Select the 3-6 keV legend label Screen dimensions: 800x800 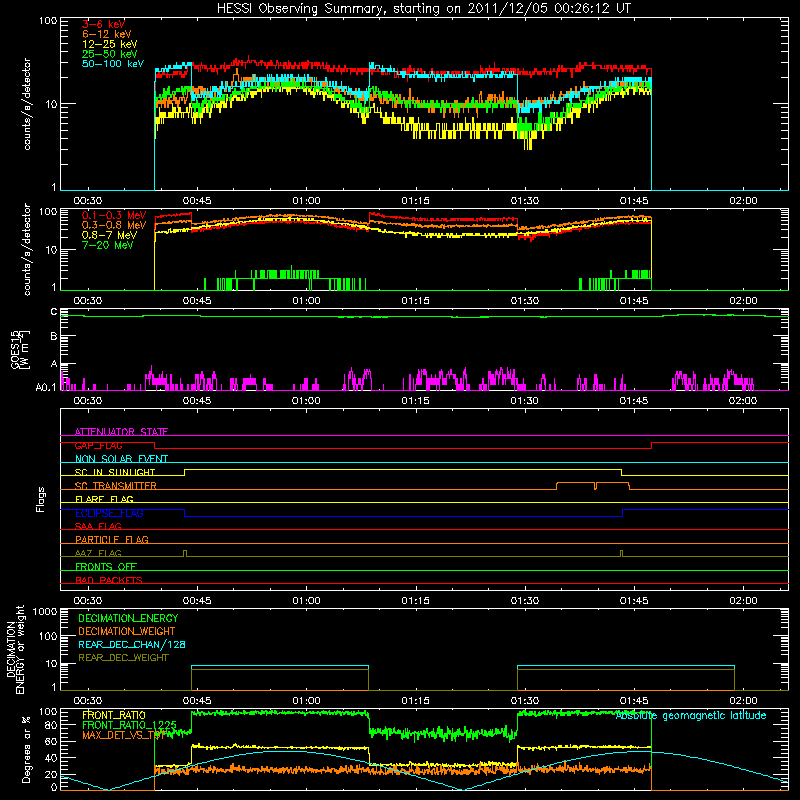103,24
